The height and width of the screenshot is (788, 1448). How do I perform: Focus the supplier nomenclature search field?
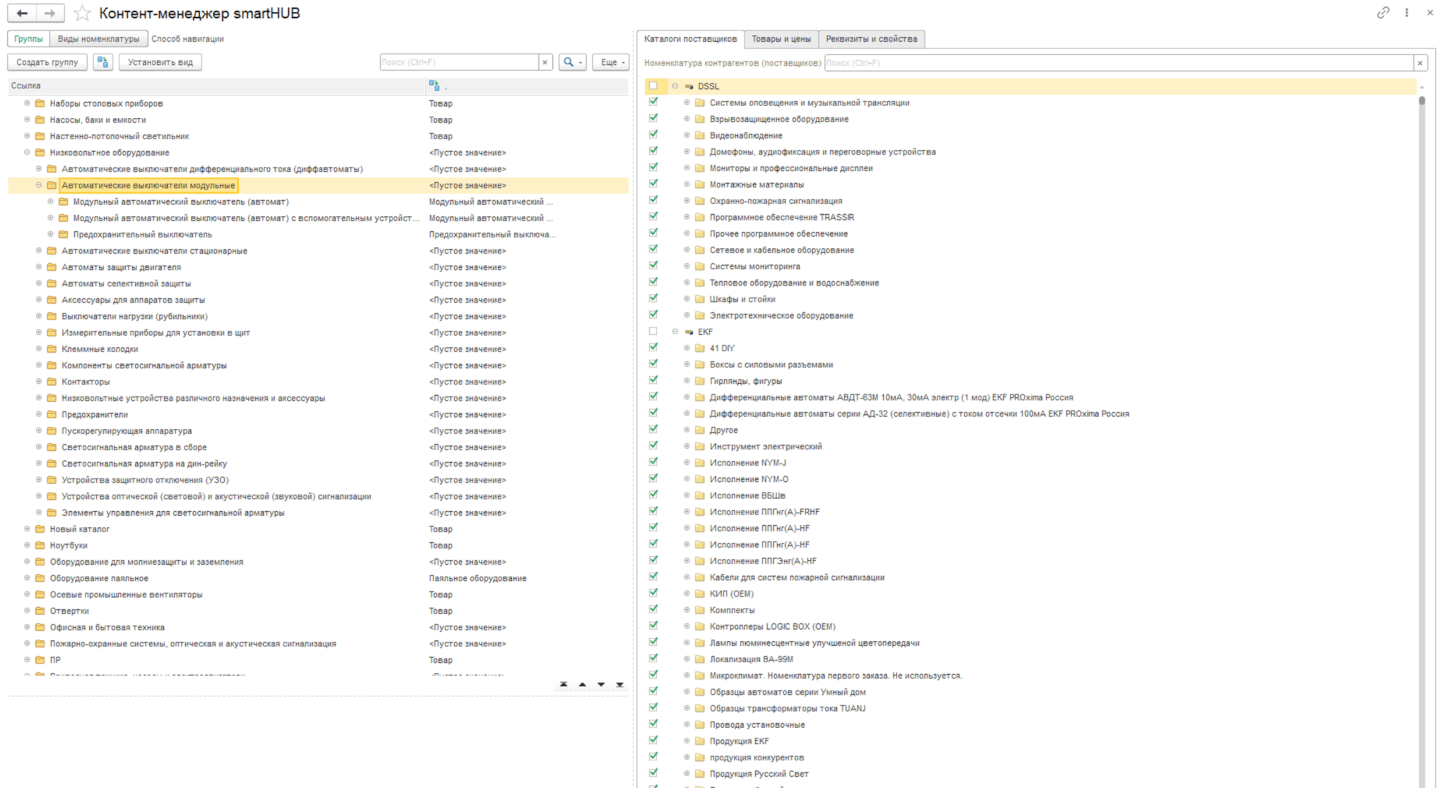[1117, 63]
